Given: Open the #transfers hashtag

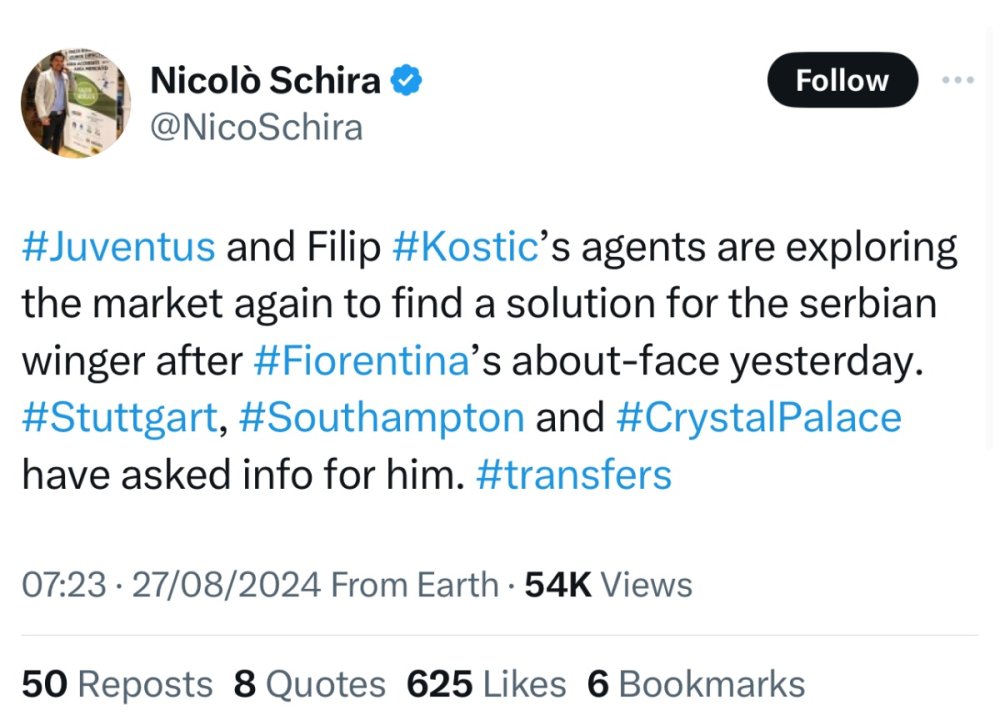Looking at the screenshot, I should tap(574, 474).
